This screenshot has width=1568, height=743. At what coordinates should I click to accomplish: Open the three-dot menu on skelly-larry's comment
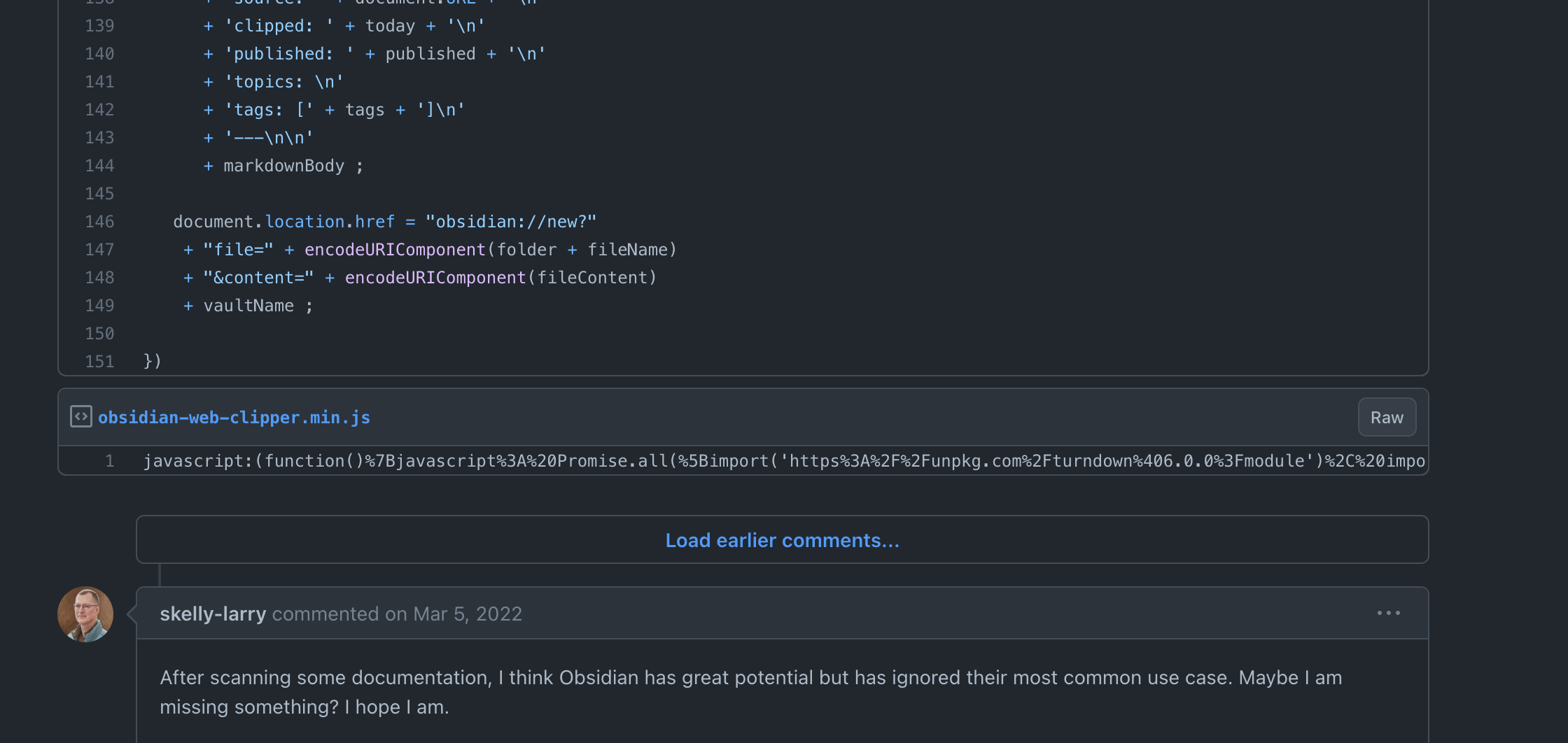click(x=1388, y=613)
